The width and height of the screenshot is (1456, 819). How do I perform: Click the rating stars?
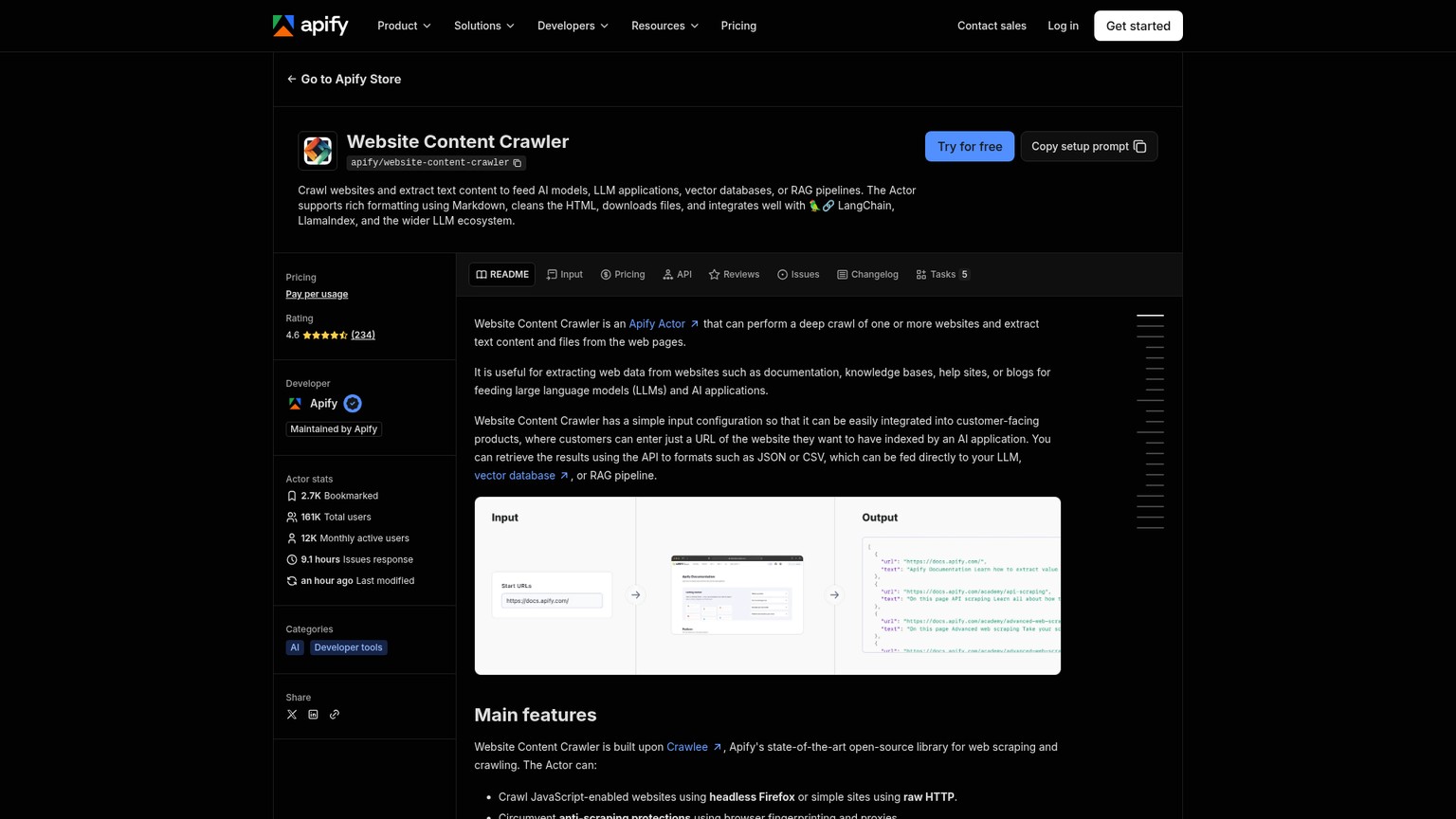click(325, 336)
